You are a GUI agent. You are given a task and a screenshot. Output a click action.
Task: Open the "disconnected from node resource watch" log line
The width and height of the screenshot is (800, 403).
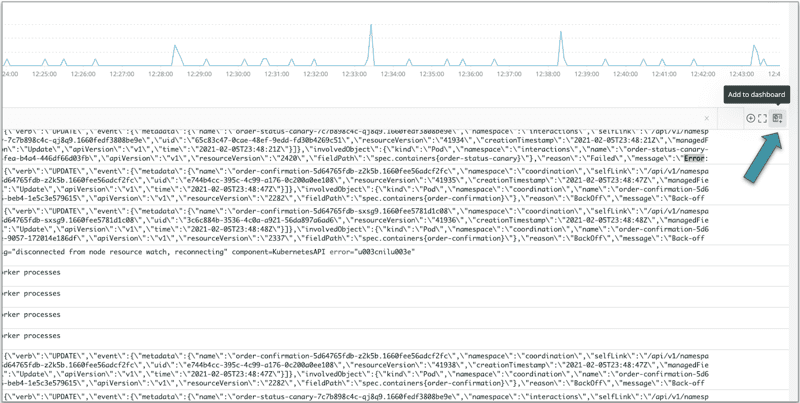click(200, 252)
